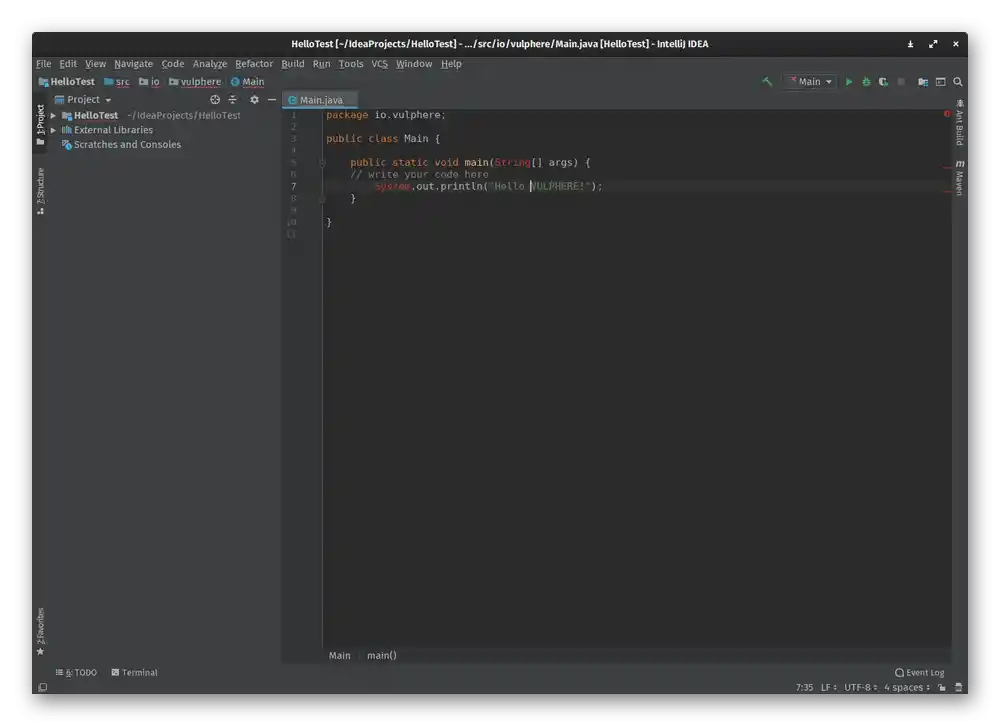
Task: Click the io breadcrumb in the navigation bar
Action: pyautogui.click(x=149, y=82)
